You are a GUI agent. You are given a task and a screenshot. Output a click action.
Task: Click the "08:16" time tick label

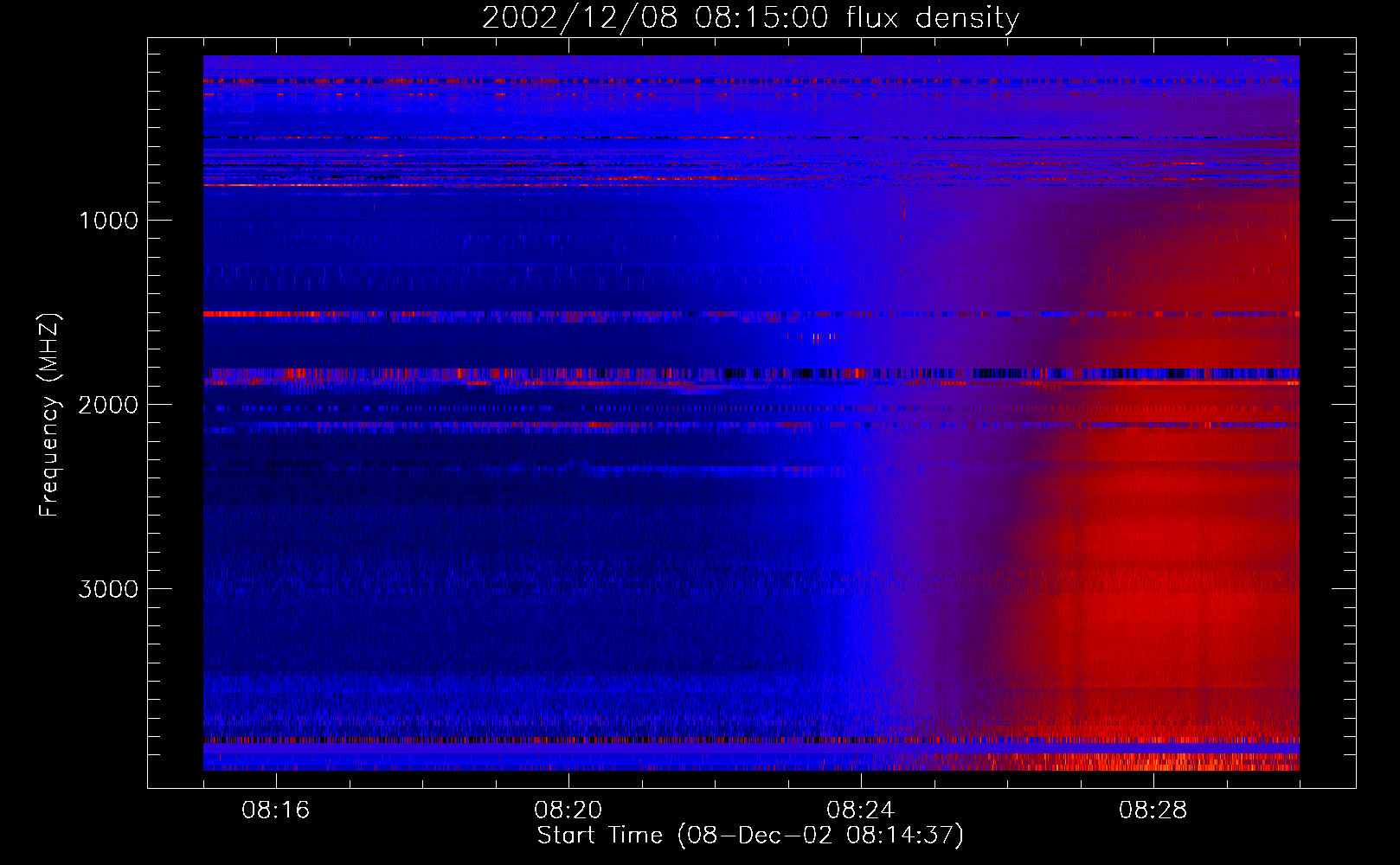point(276,811)
